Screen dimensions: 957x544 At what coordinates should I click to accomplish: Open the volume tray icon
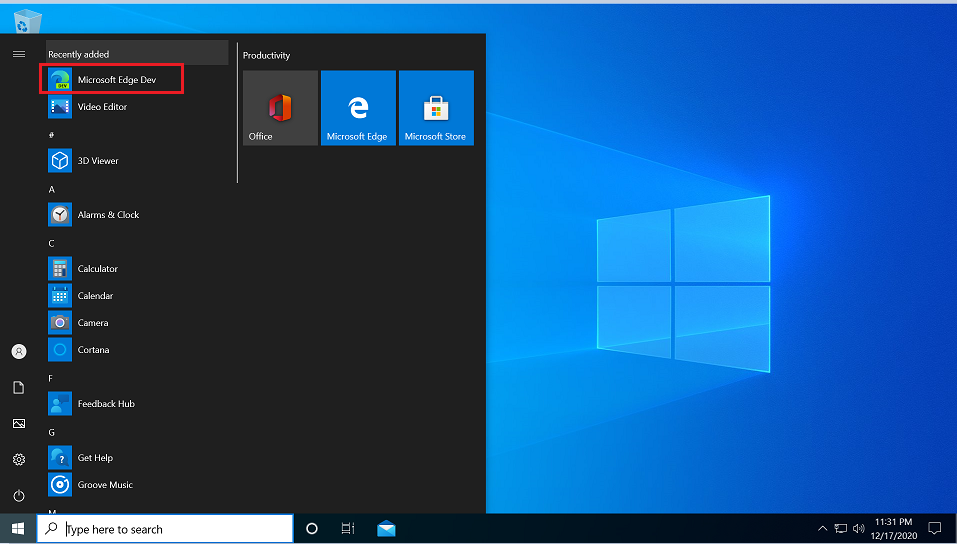pyautogui.click(x=859, y=529)
